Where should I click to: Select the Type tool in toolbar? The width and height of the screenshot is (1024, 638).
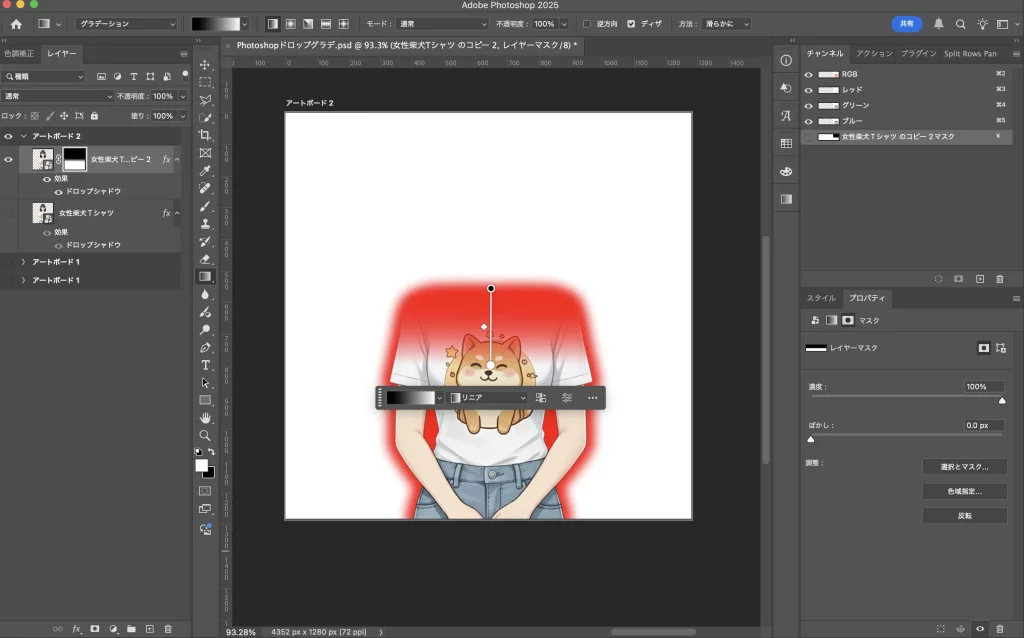[x=205, y=365]
